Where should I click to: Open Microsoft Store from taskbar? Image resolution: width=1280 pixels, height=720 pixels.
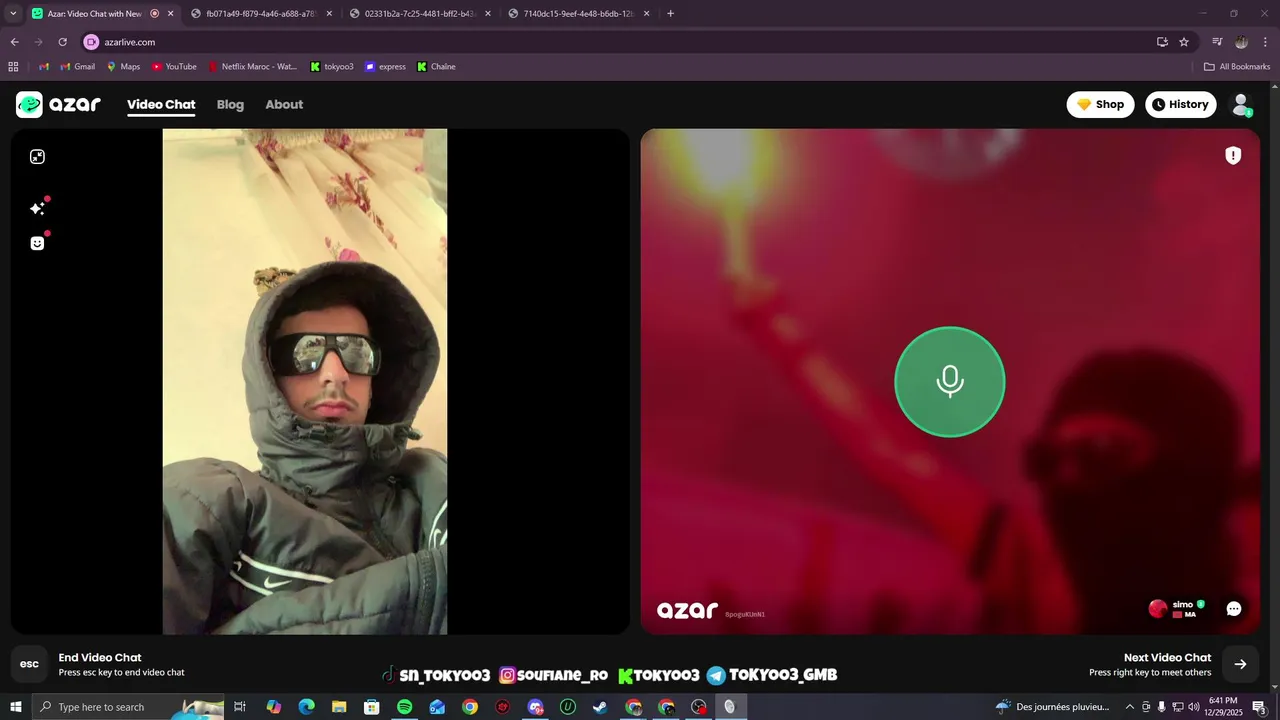pos(372,707)
